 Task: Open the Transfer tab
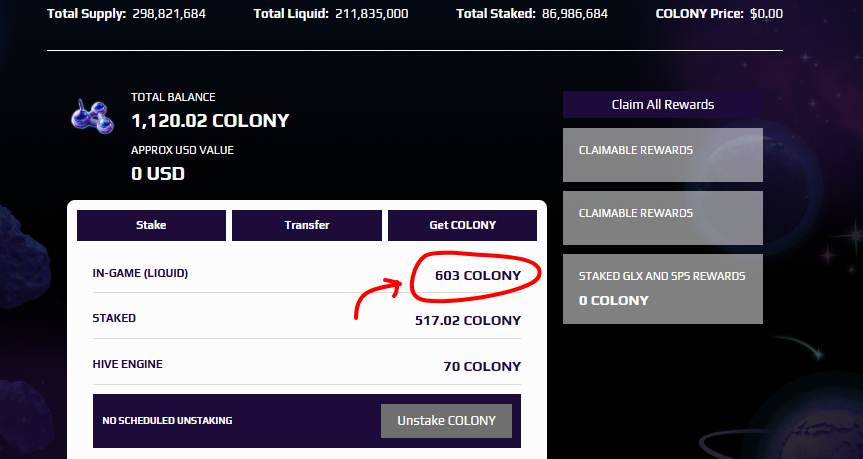coord(306,225)
